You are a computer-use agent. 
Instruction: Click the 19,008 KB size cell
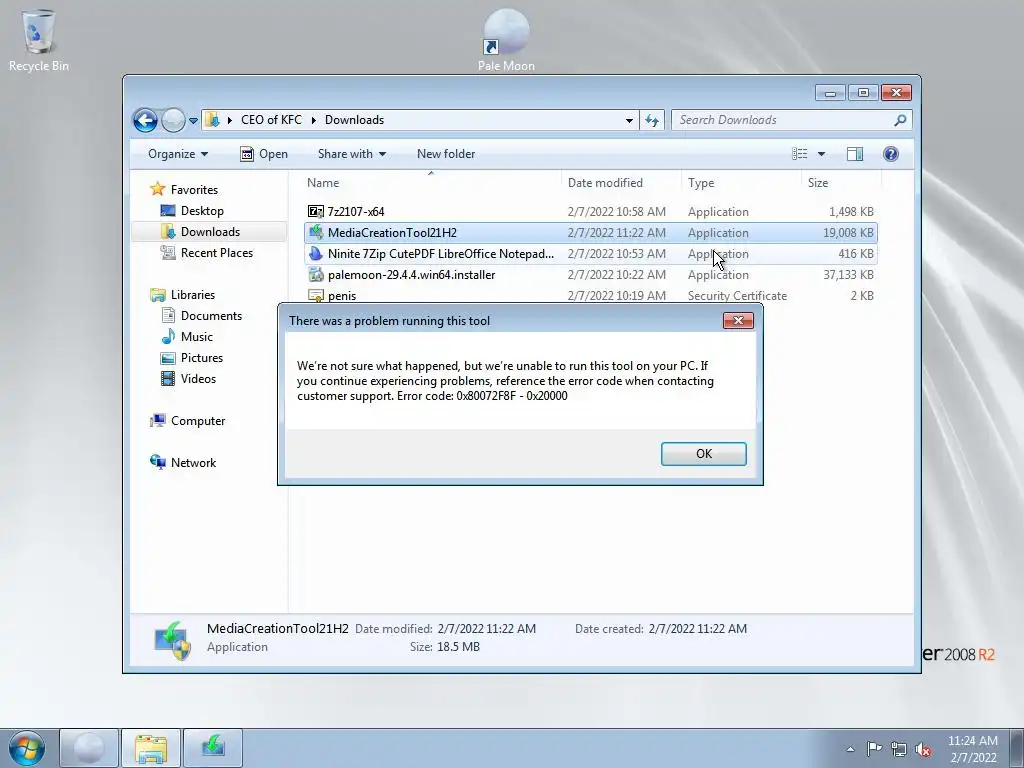(848, 232)
